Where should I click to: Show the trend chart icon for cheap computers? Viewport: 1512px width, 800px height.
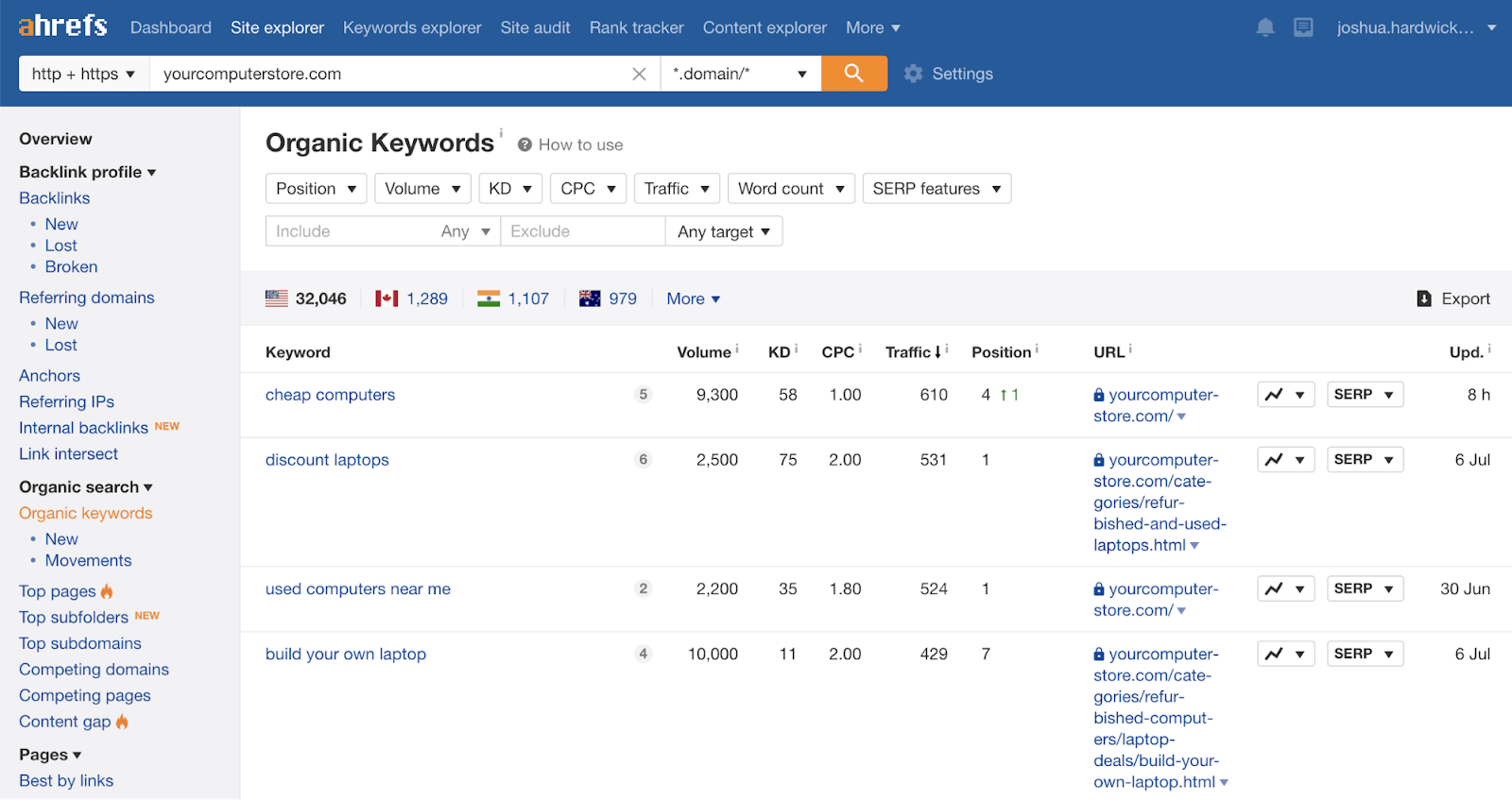tap(1275, 395)
